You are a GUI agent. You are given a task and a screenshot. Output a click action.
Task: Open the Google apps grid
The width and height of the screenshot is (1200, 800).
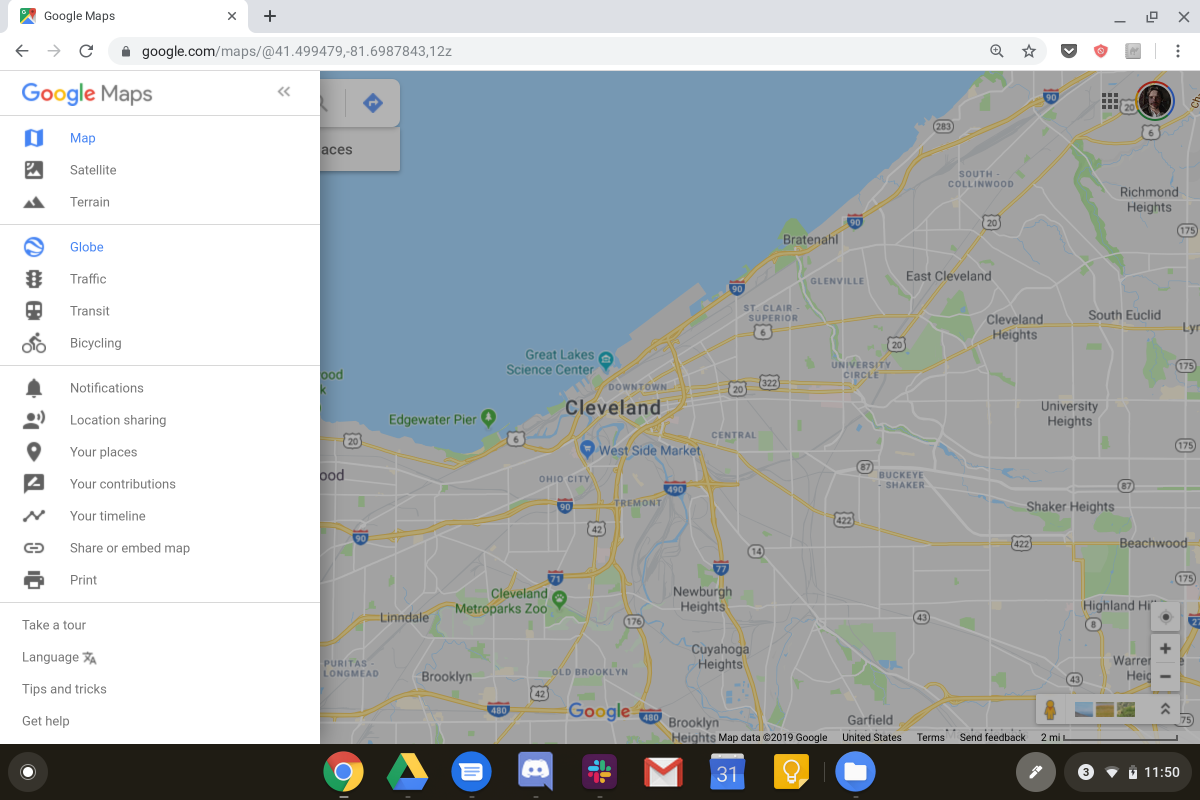1110,101
